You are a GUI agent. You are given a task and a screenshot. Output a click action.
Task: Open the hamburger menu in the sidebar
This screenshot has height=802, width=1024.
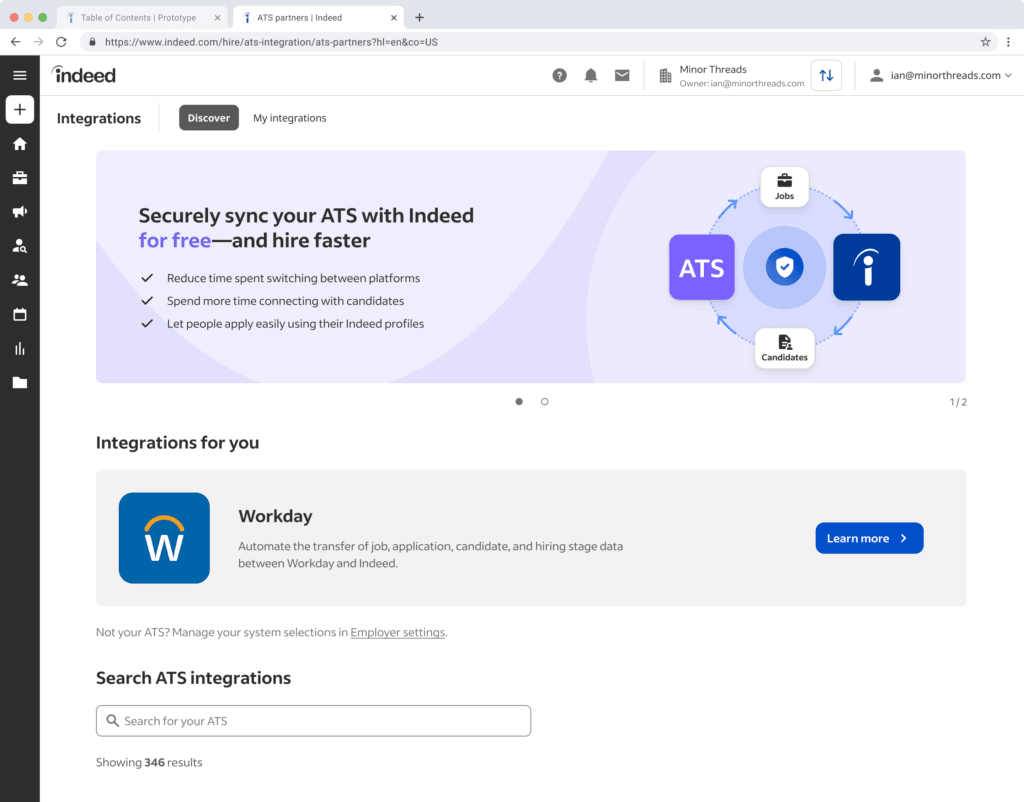pyautogui.click(x=20, y=75)
